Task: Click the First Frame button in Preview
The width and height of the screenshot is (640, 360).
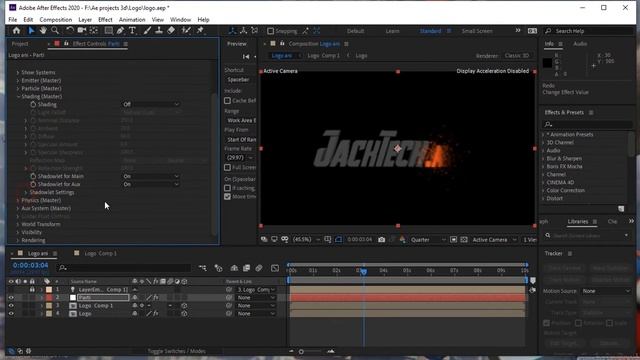Action: click(x=246, y=56)
